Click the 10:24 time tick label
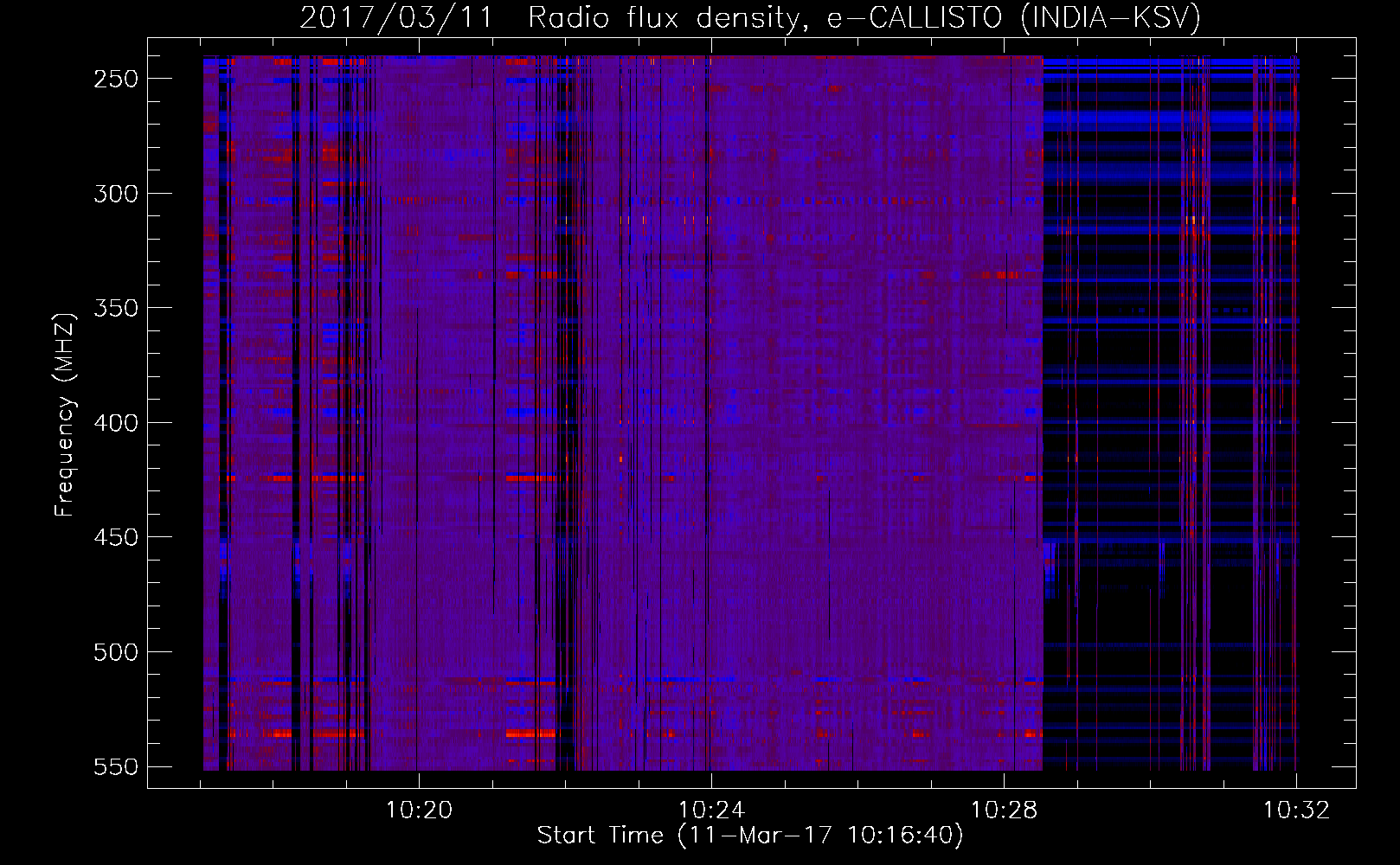Screen dimensions: 1400x865 711,810
